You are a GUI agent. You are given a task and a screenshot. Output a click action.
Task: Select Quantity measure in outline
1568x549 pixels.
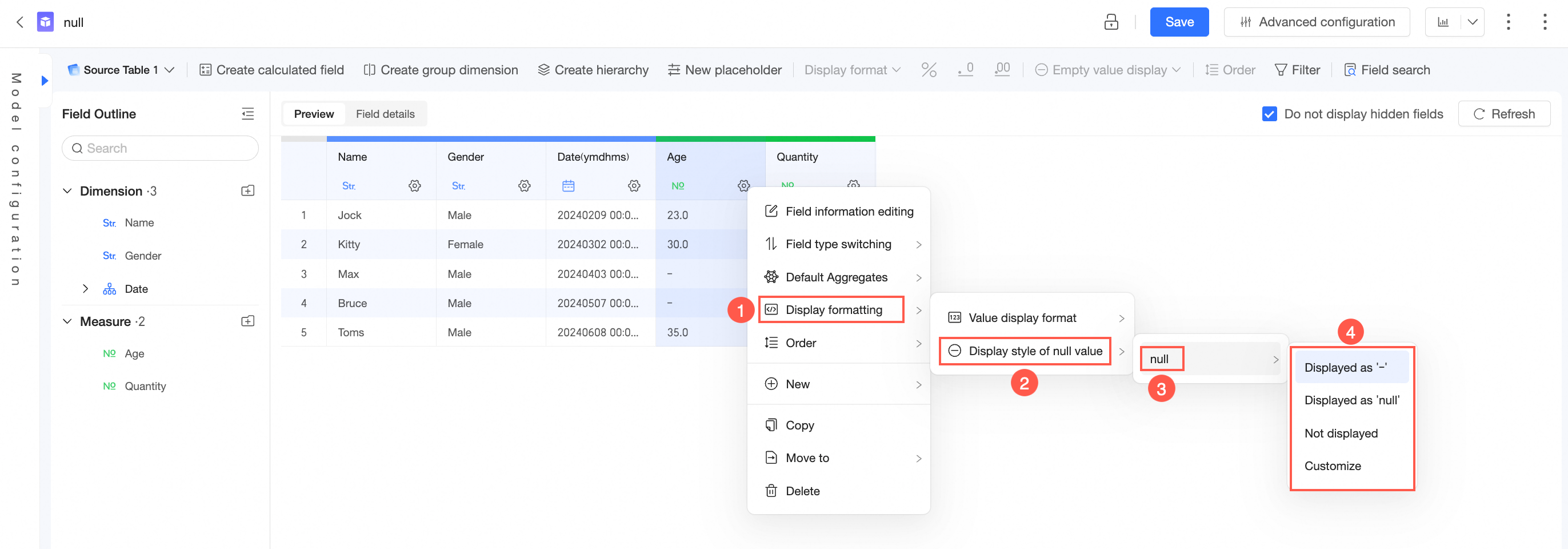pyautogui.click(x=146, y=387)
